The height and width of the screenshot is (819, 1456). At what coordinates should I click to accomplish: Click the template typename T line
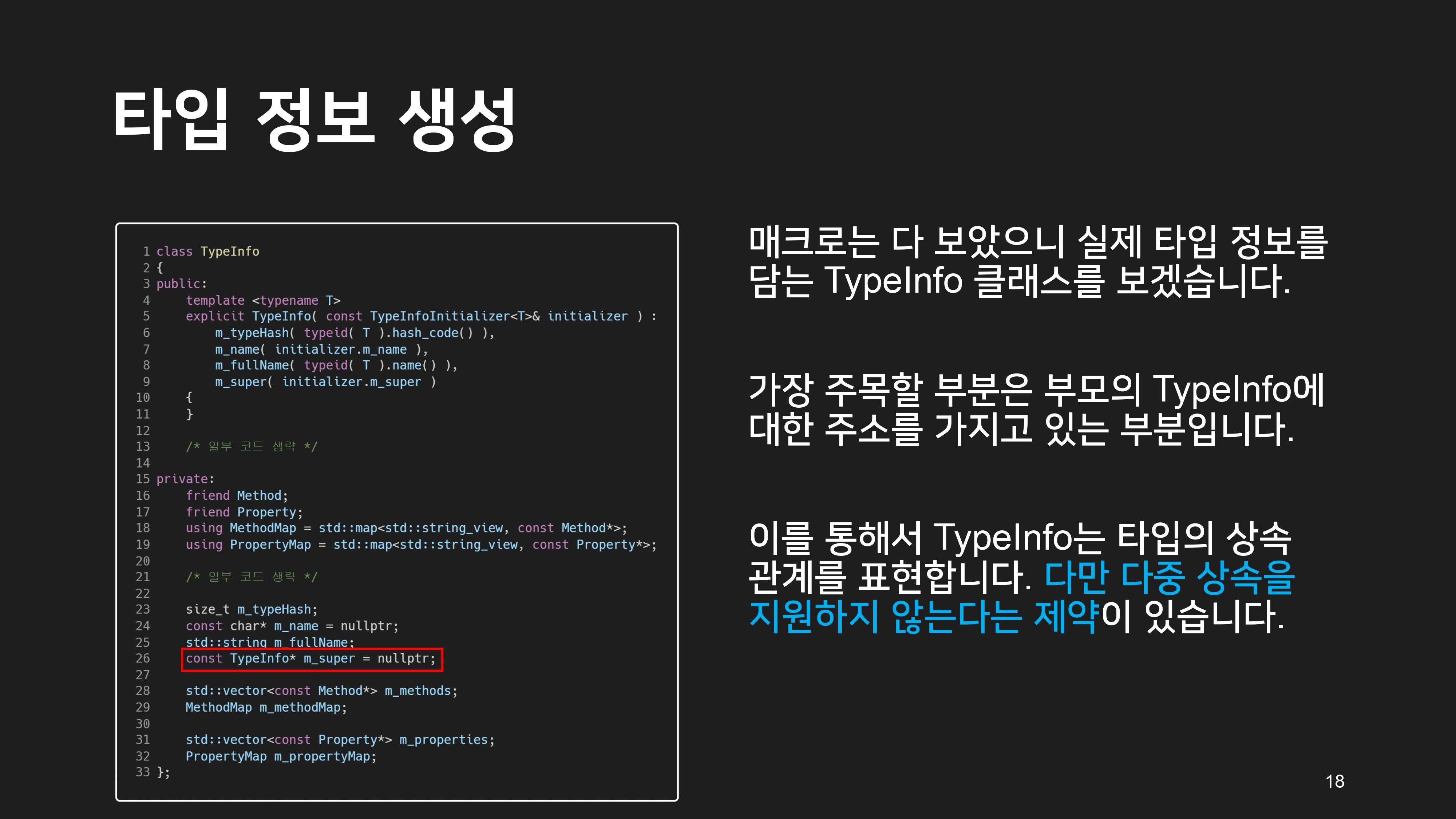tap(263, 301)
